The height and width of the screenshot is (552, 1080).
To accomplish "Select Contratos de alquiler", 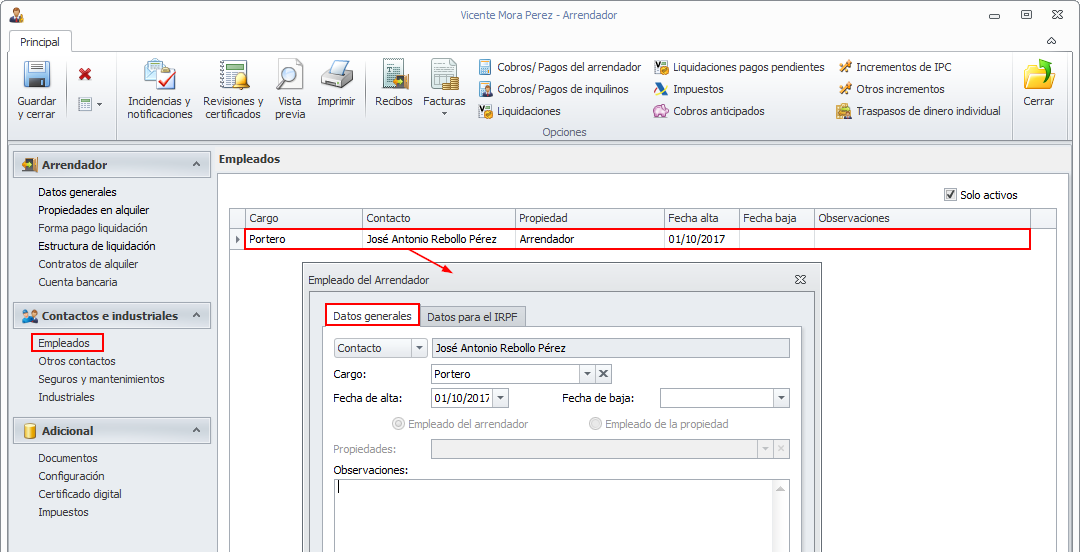I will (88, 264).
